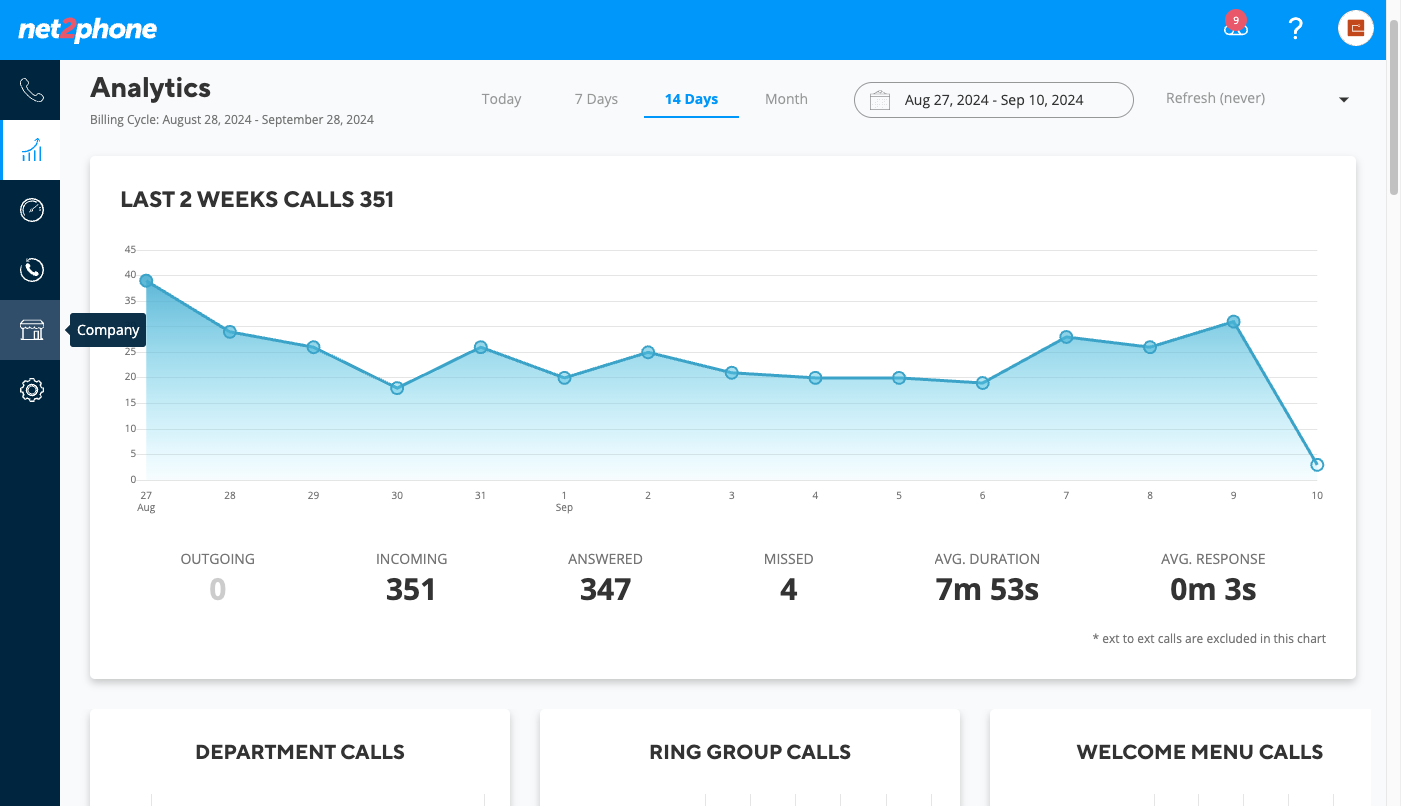Open the gauge dashboard sidebar icon
Image resolution: width=1401 pixels, height=806 pixels.
[x=31, y=210]
